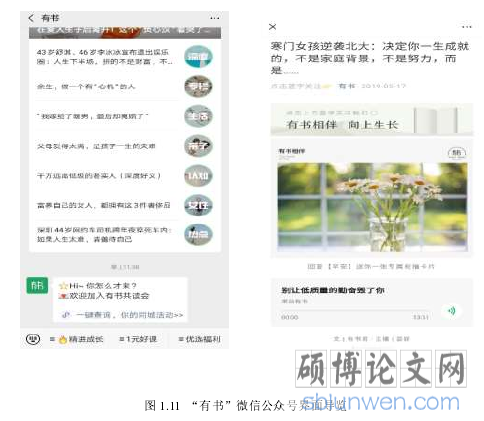This screenshot has width=484, height=421.
Task: Tap the 欢迎加入有书共读会 welcome message
Action: pos(104,296)
